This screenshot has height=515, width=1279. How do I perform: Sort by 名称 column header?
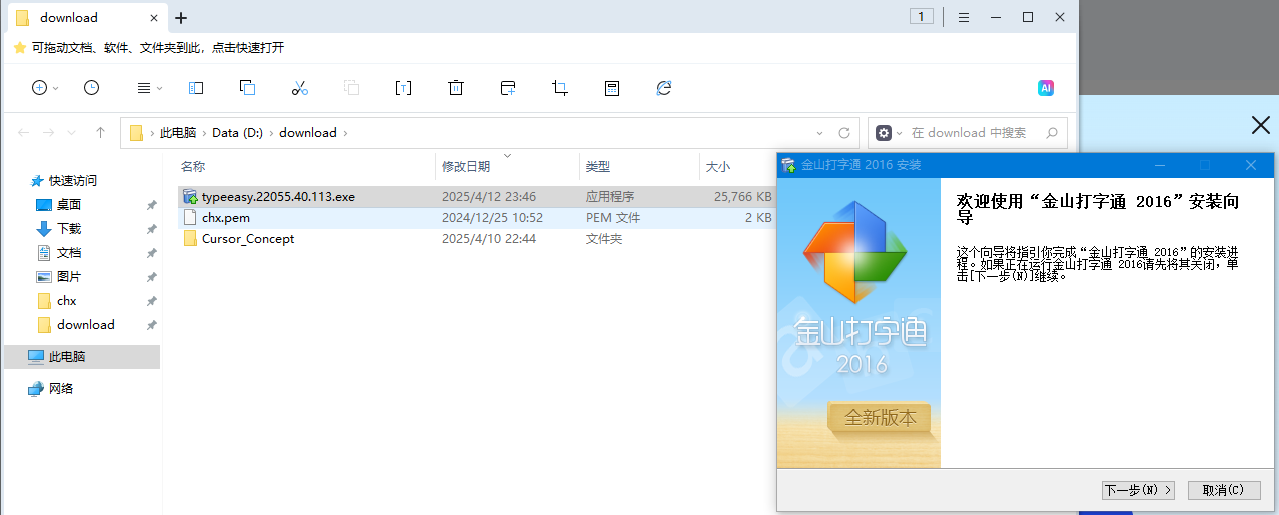click(193, 167)
